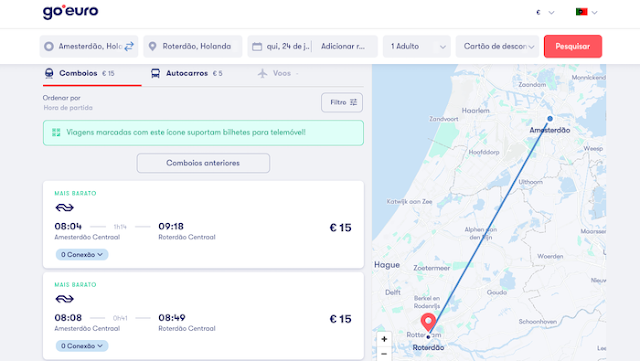Screen dimensions: 640x361
Task: Click the Roterdão label on the map
Action: (x=428, y=348)
